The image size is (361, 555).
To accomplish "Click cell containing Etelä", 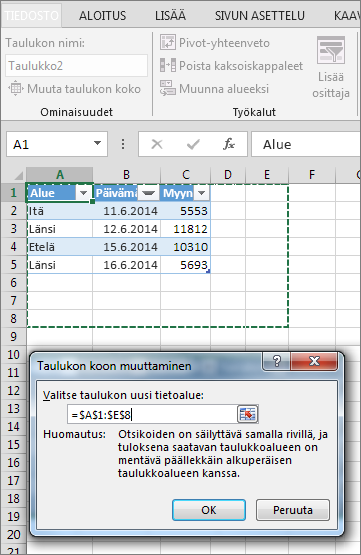I will point(59,247).
